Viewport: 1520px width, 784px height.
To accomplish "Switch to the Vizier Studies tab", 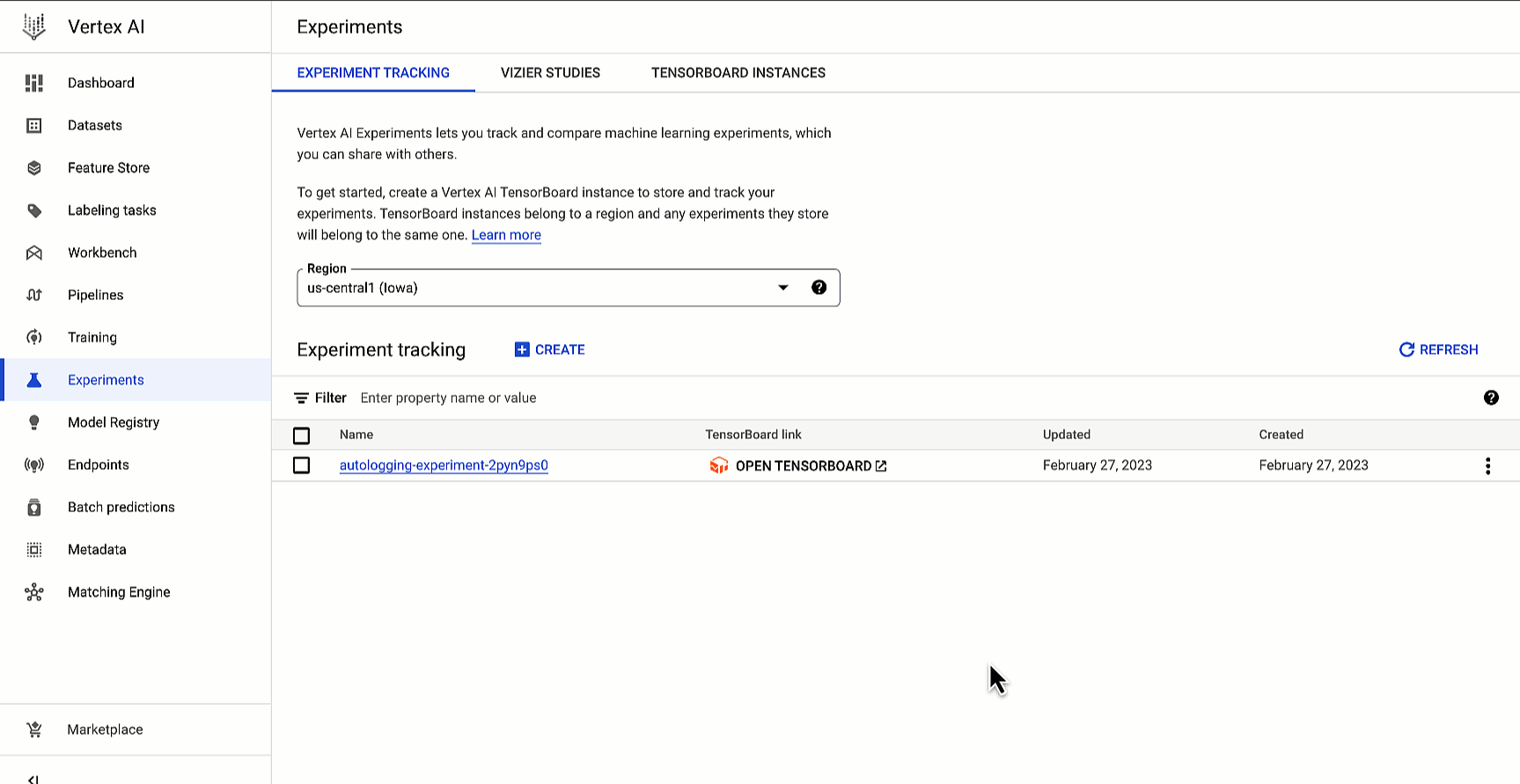I will (x=550, y=73).
